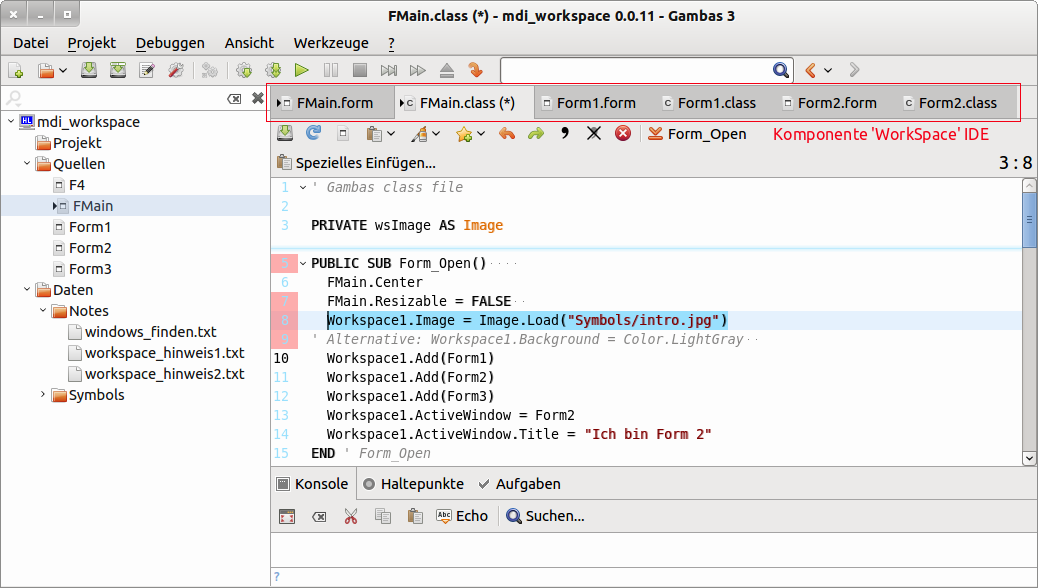Expand the Symbols folder in project tree
Screen dimensions: 1038x588
click(x=43, y=395)
